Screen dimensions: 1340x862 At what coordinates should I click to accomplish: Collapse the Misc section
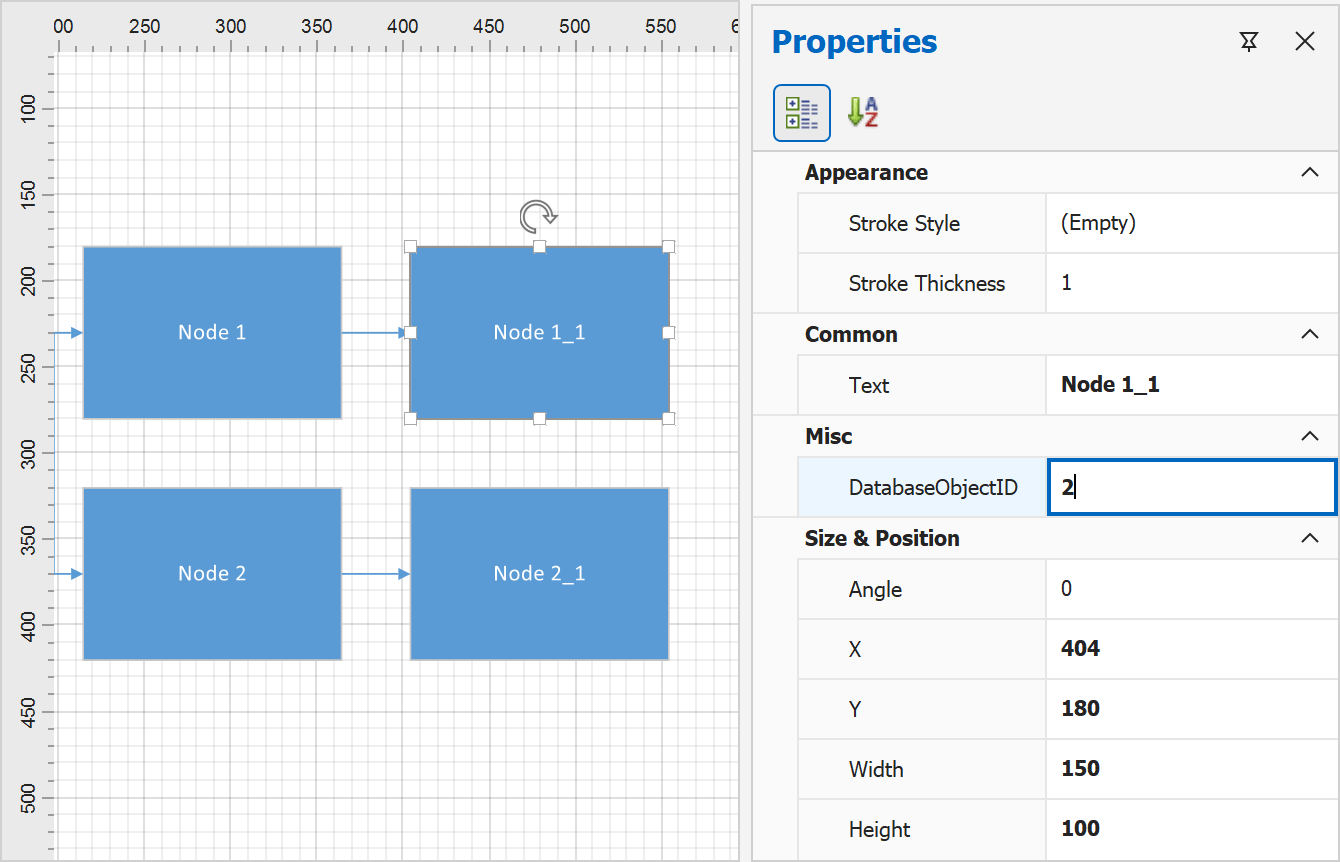click(1309, 437)
